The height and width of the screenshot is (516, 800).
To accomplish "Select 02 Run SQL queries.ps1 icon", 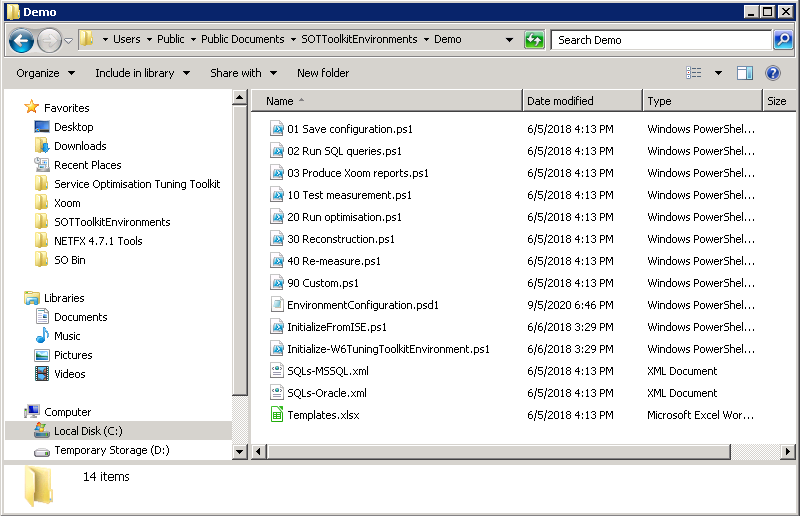I will tap(277, 151).
